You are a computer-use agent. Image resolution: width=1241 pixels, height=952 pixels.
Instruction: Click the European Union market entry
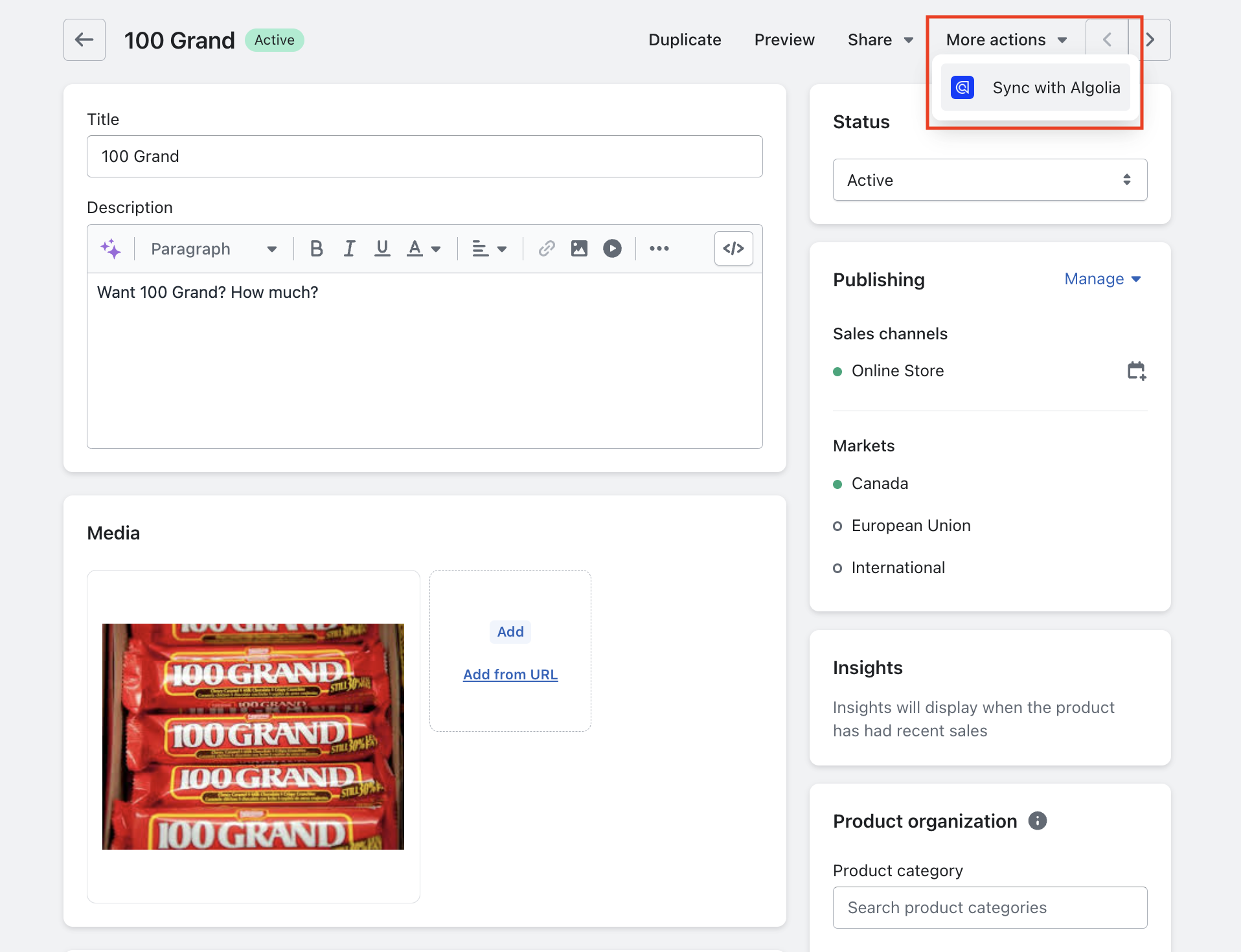911,526
